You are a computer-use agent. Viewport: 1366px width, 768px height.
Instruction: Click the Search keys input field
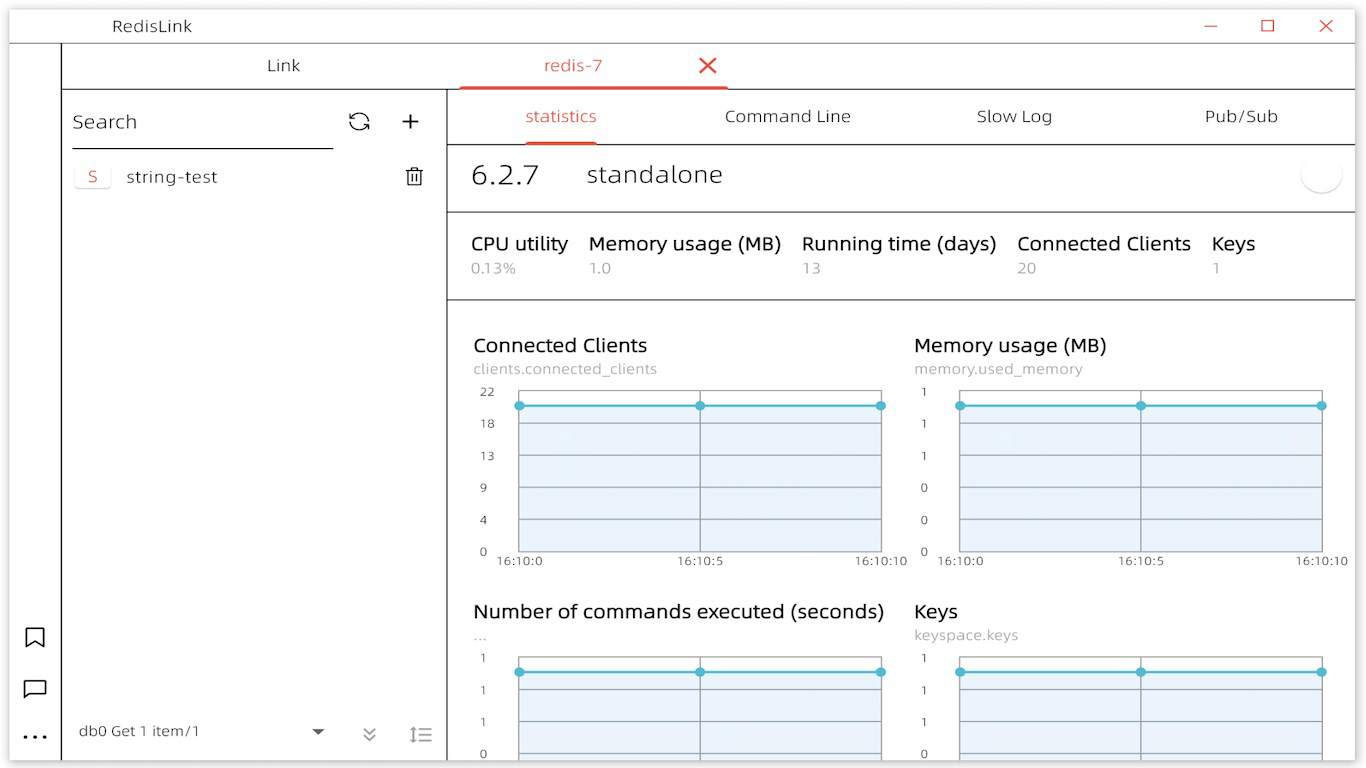[x=202, y=122]
